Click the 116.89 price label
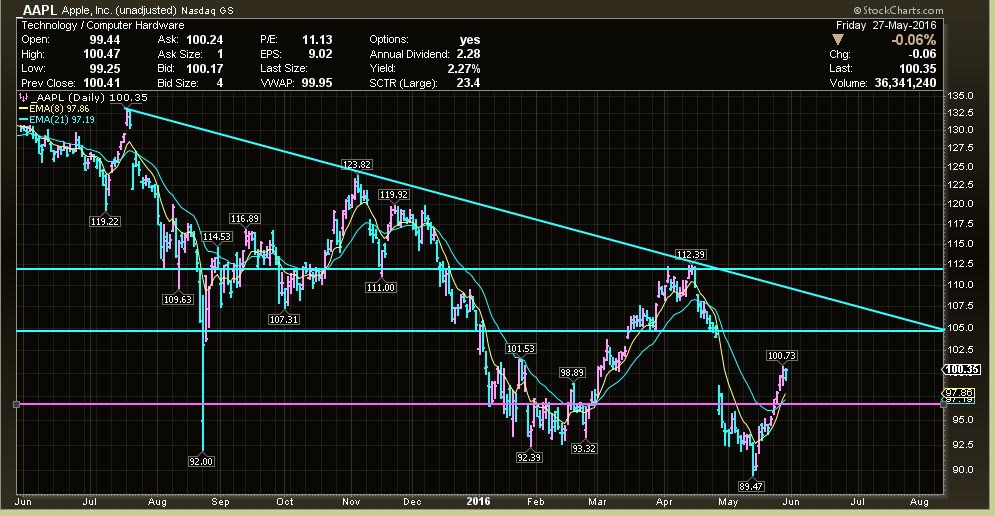995x516 pixels. click(x=245, y=218)
